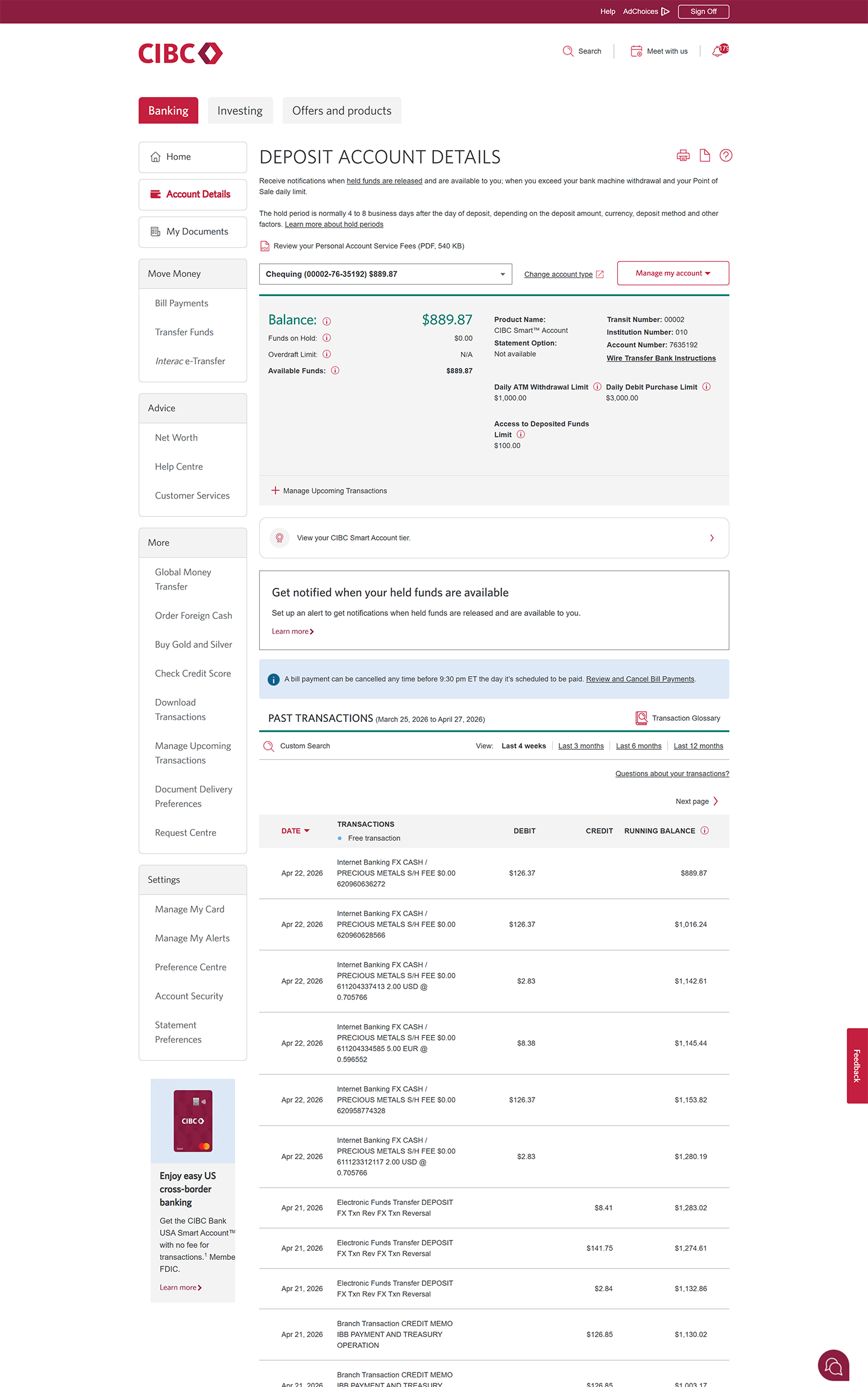
Task: Click the PDF icon beside Service Fees
Action: point(265,246)
